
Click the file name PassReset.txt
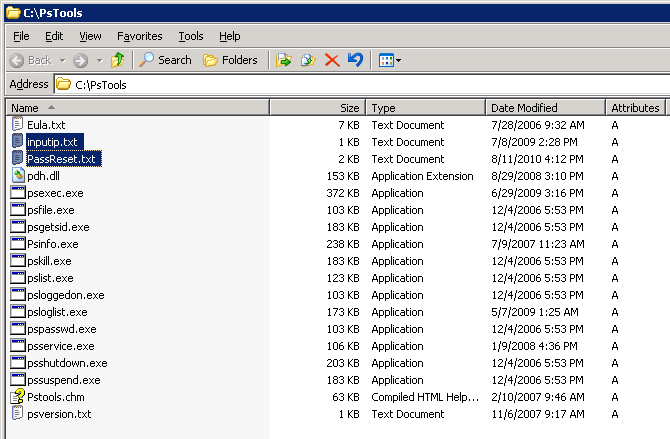point(61,159)
